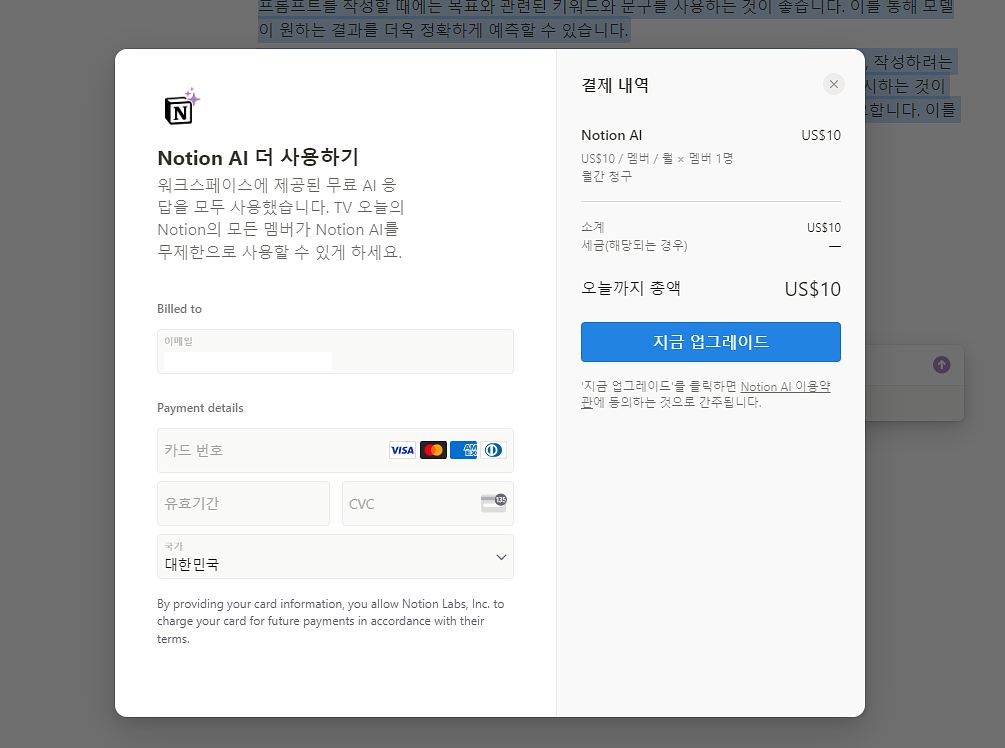Viewport: 1005px width, 748px height.
Task: Focus the CVC input field
Action: (x=428, y=503)
